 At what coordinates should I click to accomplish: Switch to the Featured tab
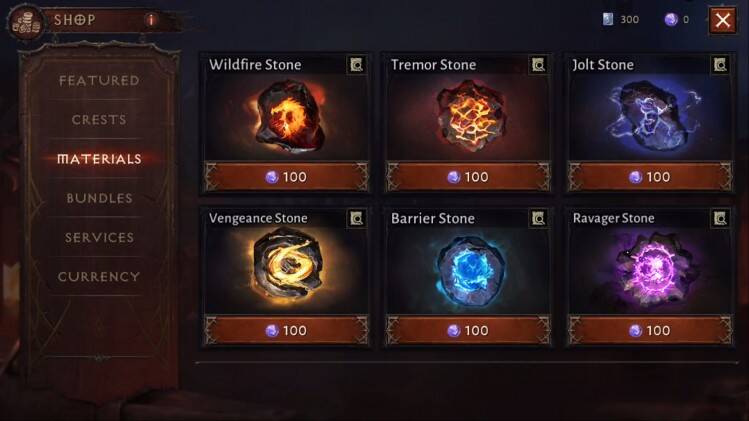pos(99,80)
